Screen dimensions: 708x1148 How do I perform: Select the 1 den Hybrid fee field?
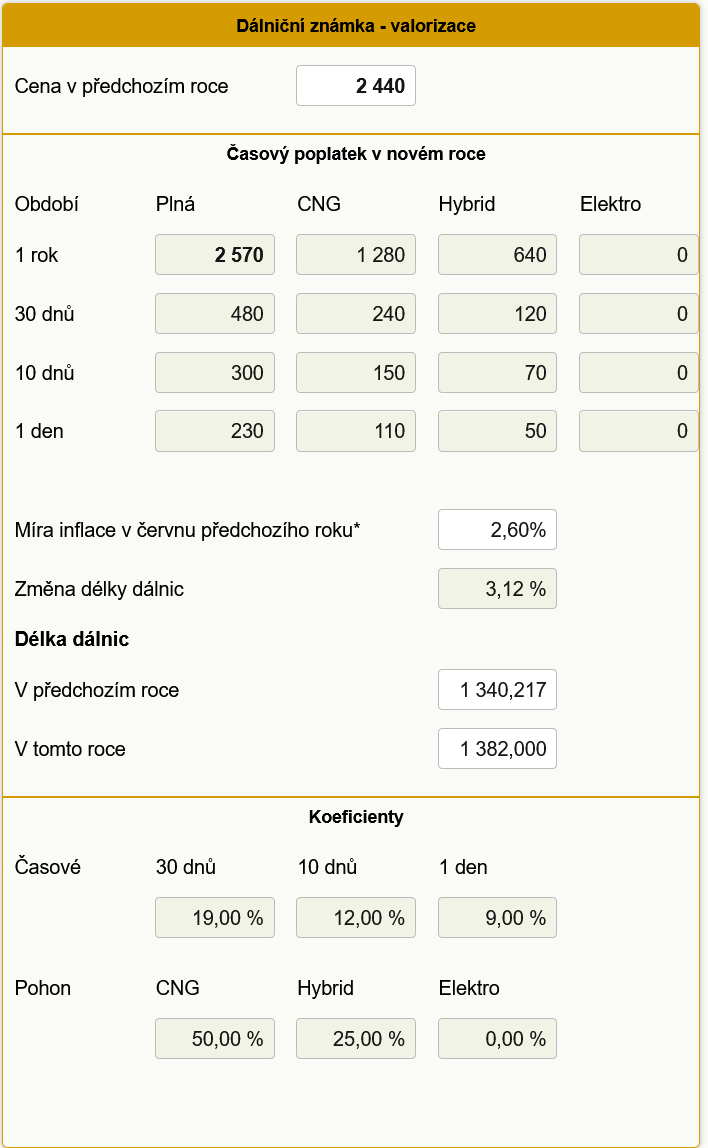coord(497,431)
